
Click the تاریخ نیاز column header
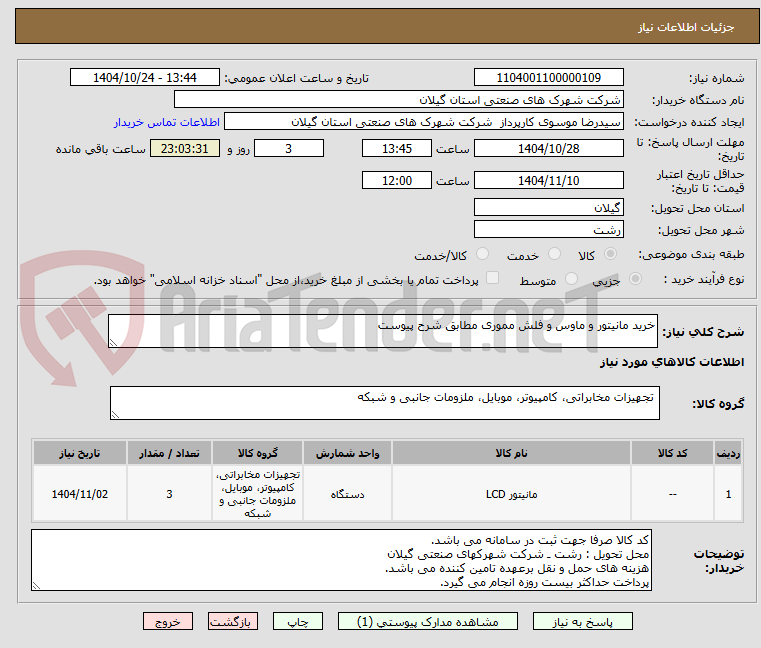[x=80, y=453]
